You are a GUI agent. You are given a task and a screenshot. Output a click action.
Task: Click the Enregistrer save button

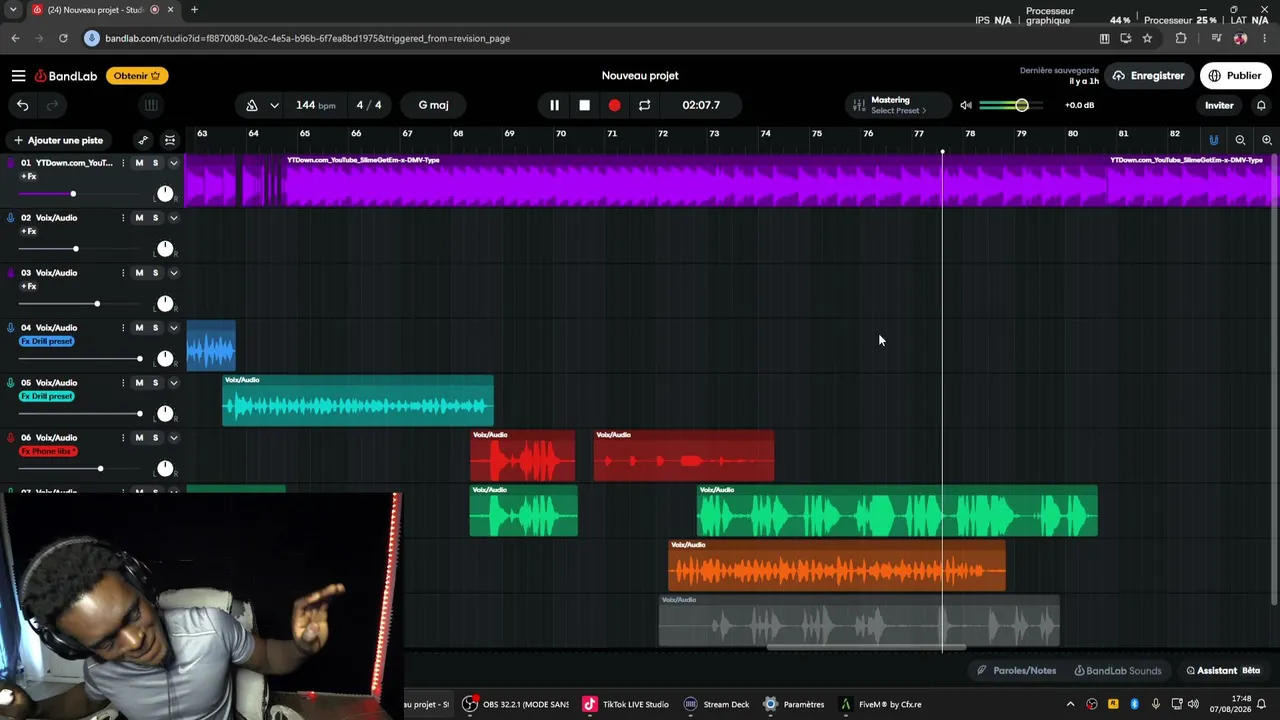tap(1149, 76)
